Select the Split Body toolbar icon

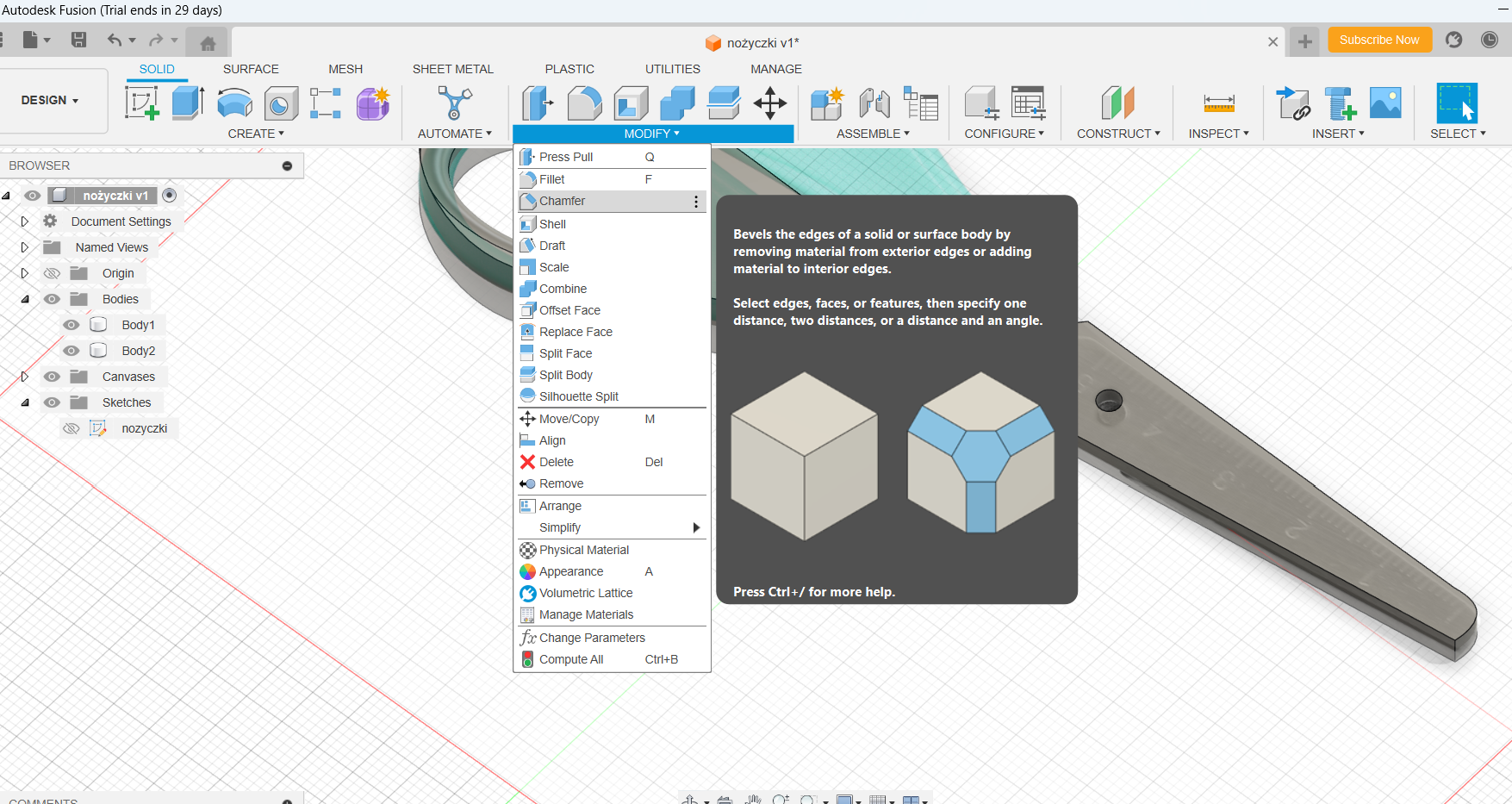pos(724,103)
